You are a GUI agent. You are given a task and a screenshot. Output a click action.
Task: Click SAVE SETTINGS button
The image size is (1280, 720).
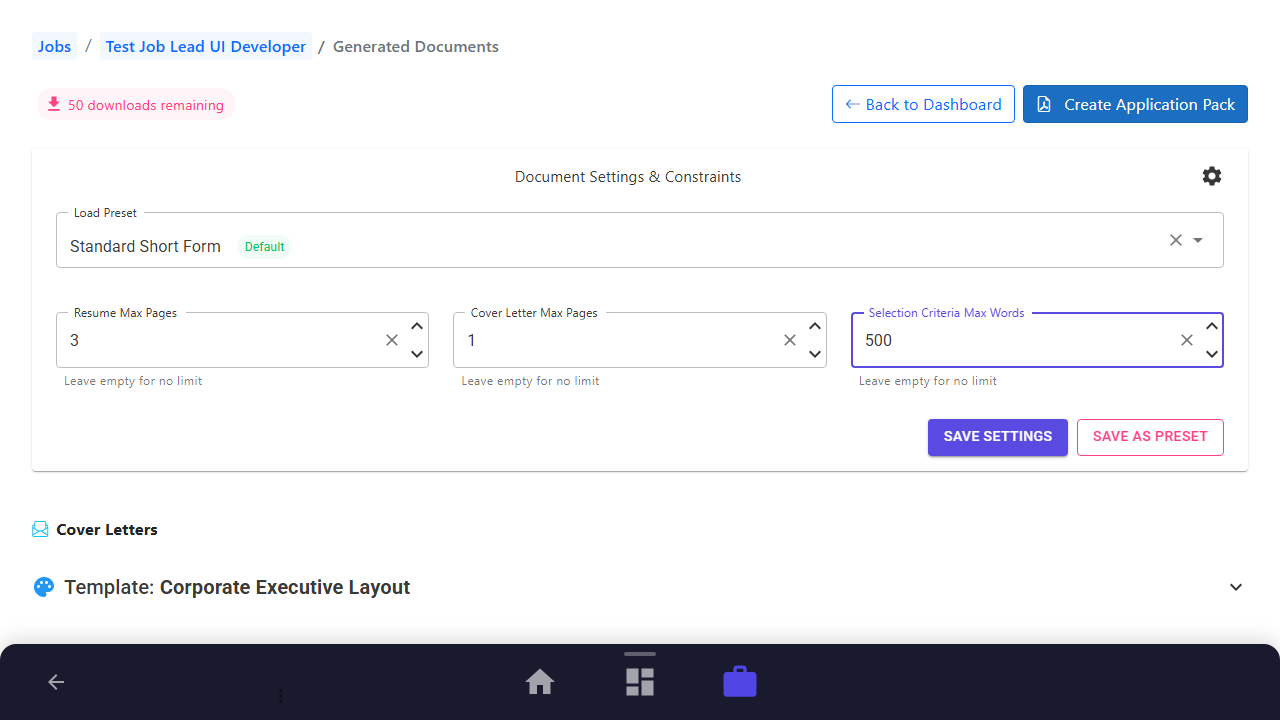[998, 437]
